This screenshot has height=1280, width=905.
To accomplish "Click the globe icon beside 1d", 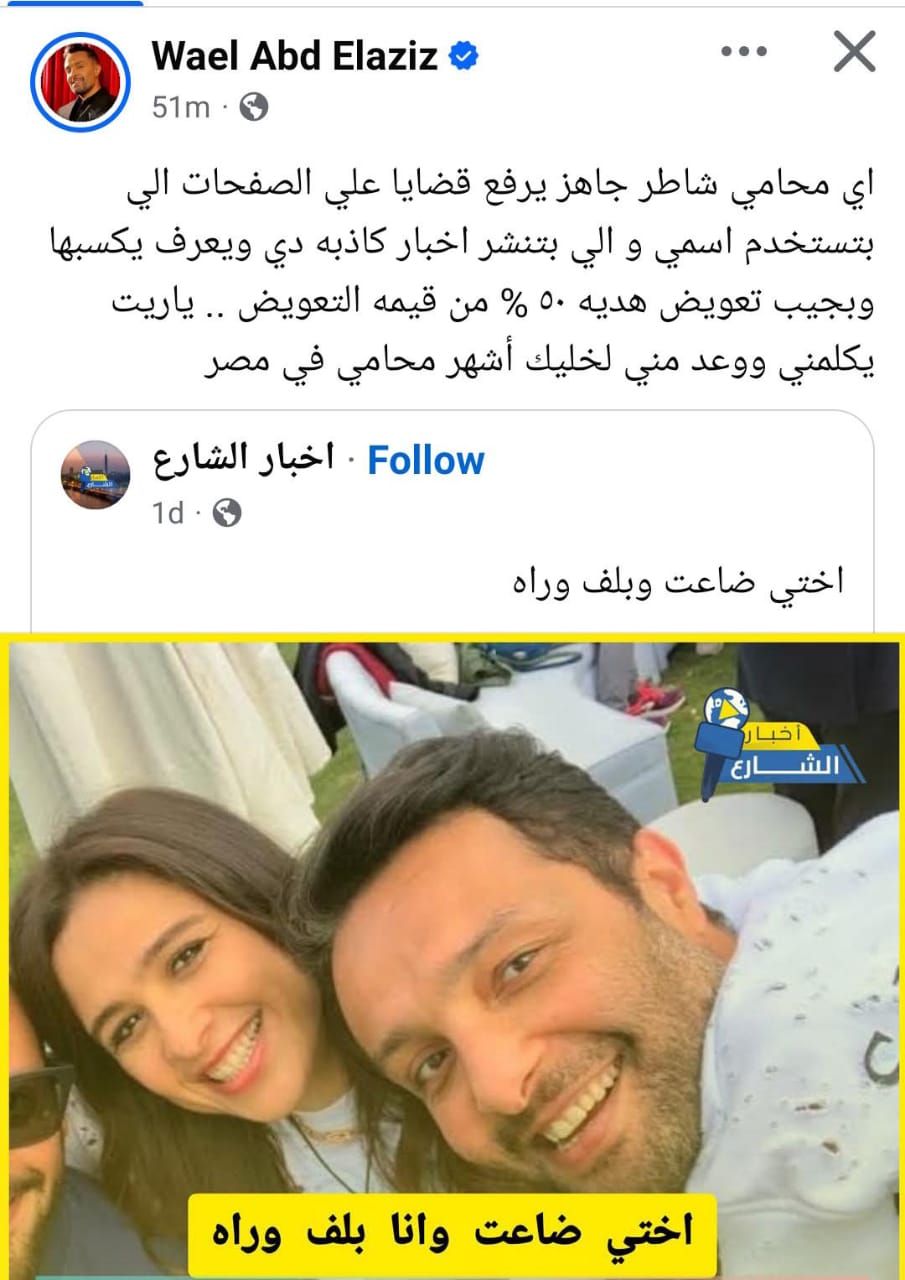I will click(227, 514).
